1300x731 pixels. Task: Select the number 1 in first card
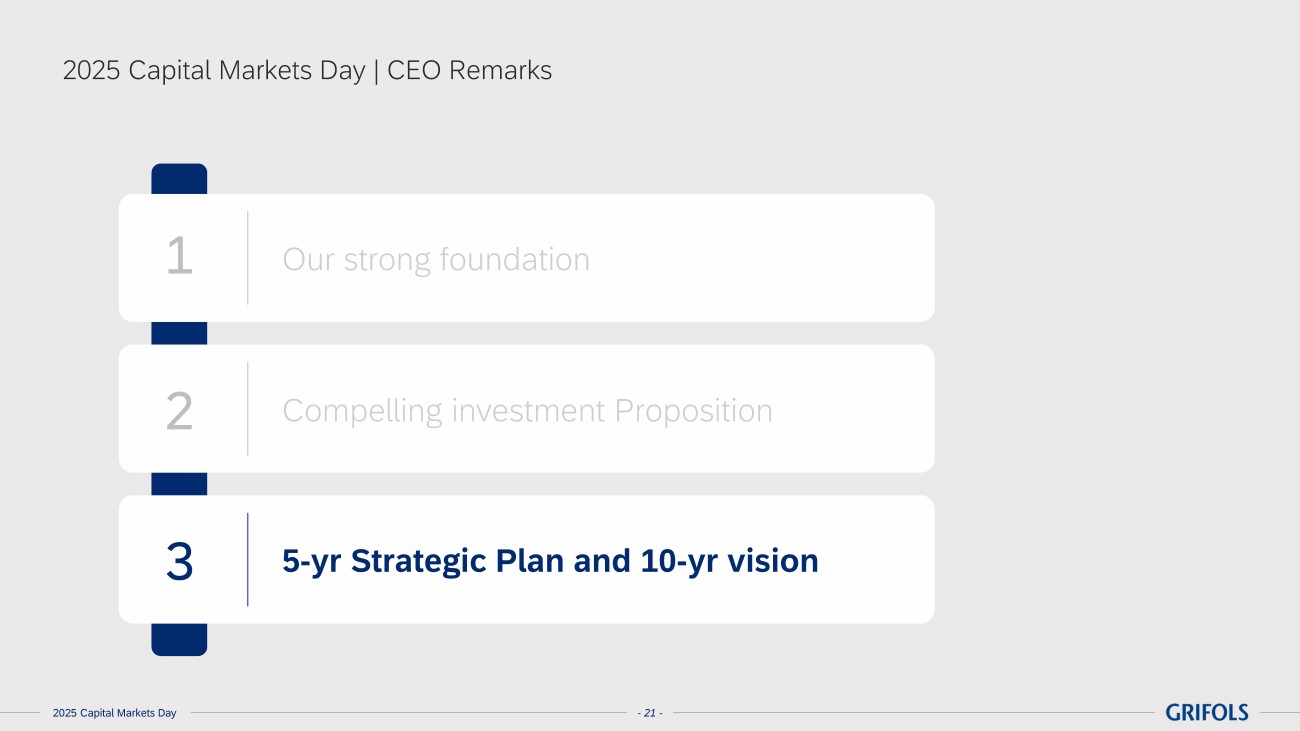179,257
